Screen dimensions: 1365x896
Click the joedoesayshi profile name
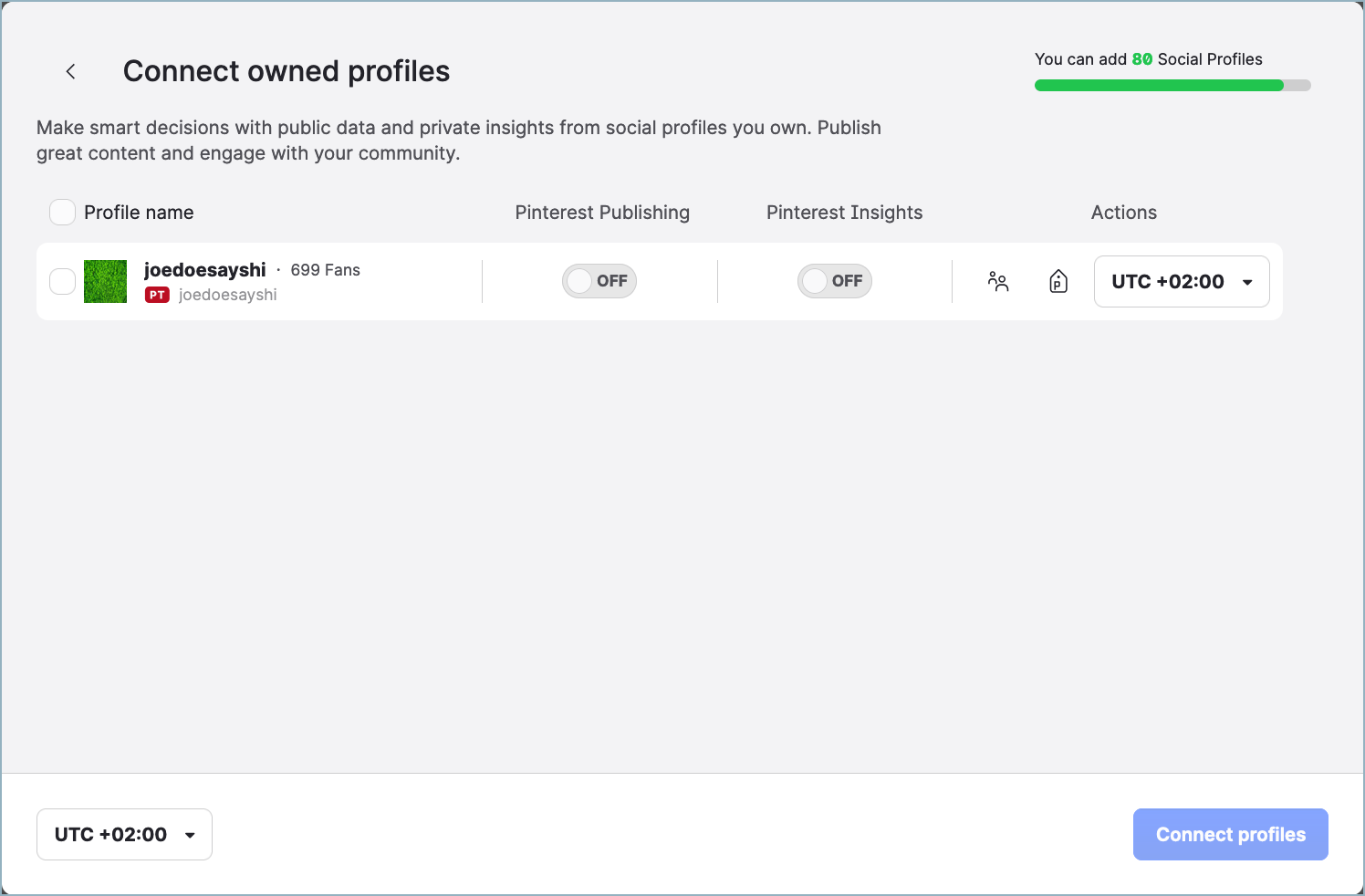204,269
